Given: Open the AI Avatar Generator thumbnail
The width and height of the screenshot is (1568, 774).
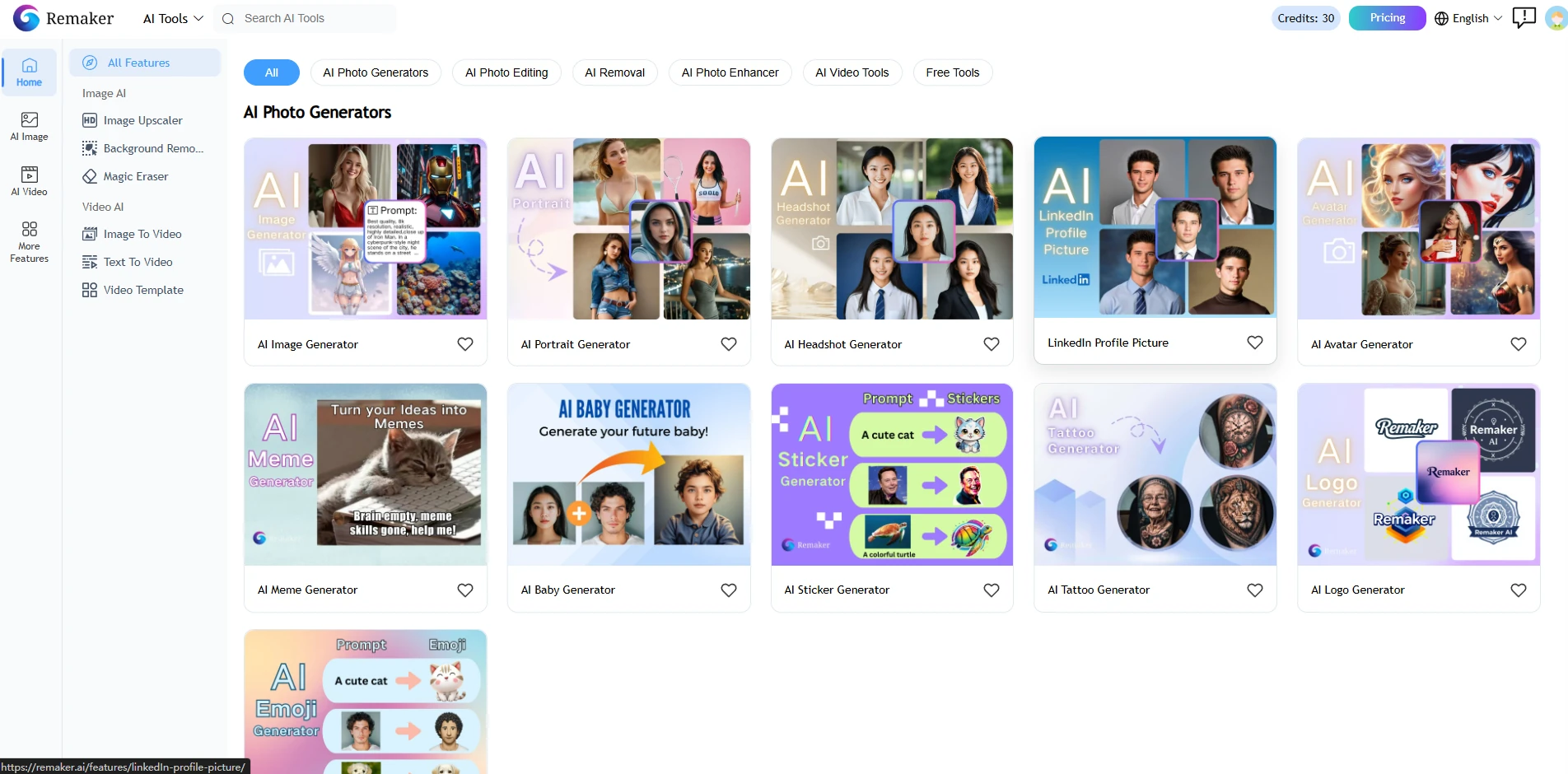Looking at the screenshot, I should point(1419,229).
